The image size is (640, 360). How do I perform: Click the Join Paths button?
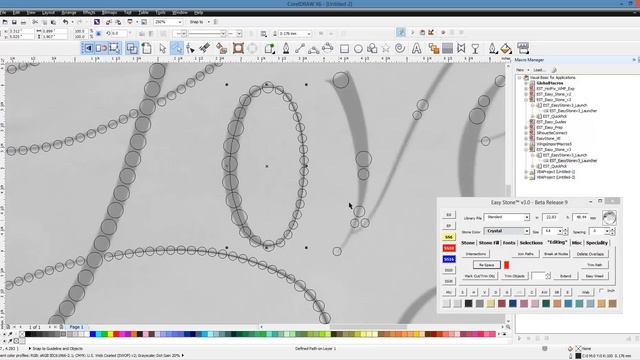pyautogui.click(x=526, y=254)
